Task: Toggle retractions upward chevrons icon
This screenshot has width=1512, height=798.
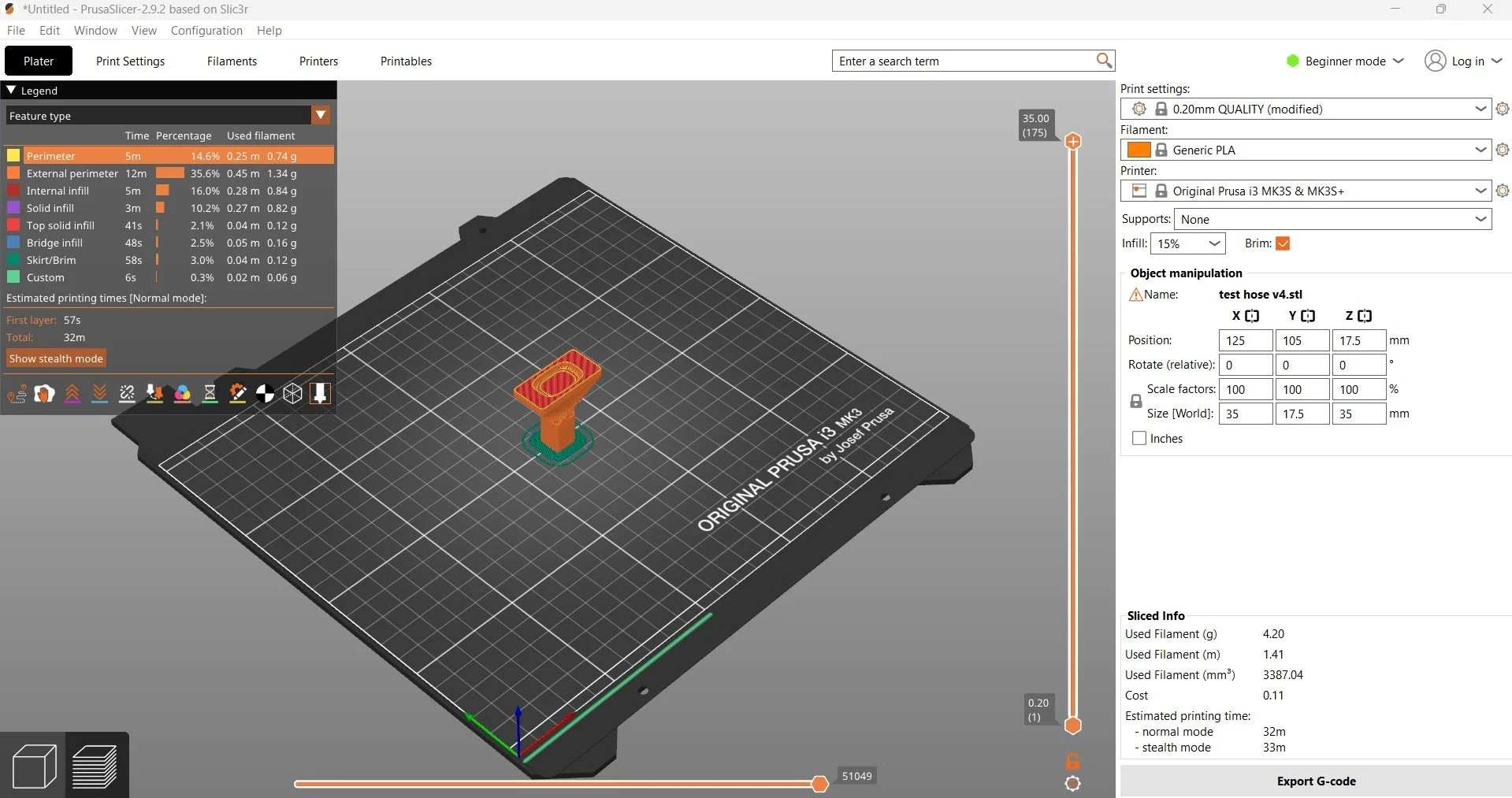Action: [x=72, y=393]
